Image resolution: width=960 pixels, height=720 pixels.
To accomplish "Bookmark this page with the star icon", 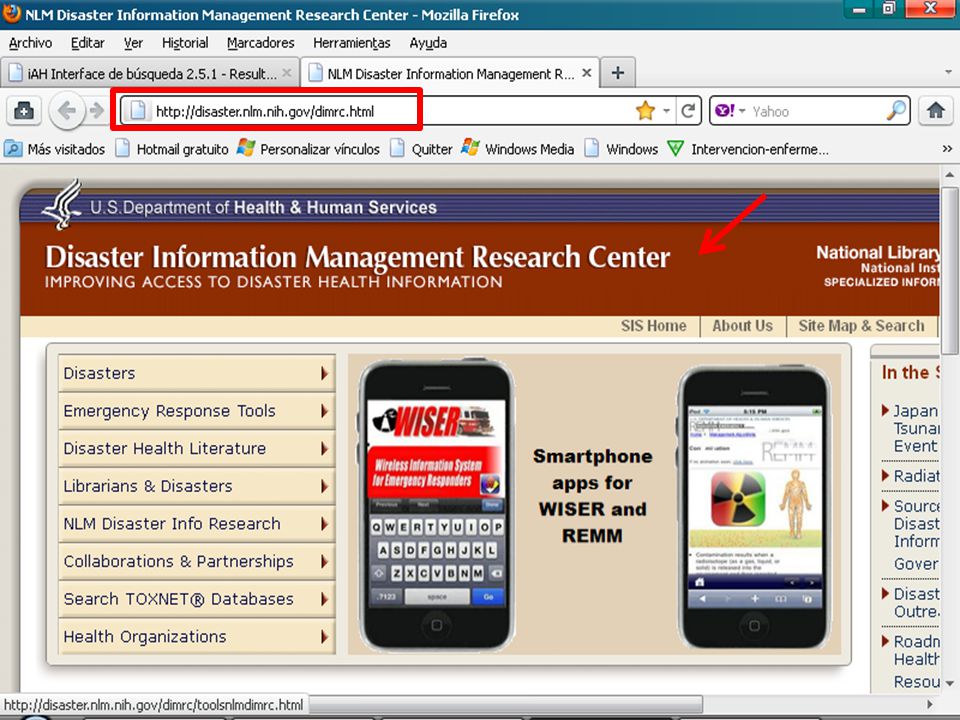I will (x=645, y=111).
